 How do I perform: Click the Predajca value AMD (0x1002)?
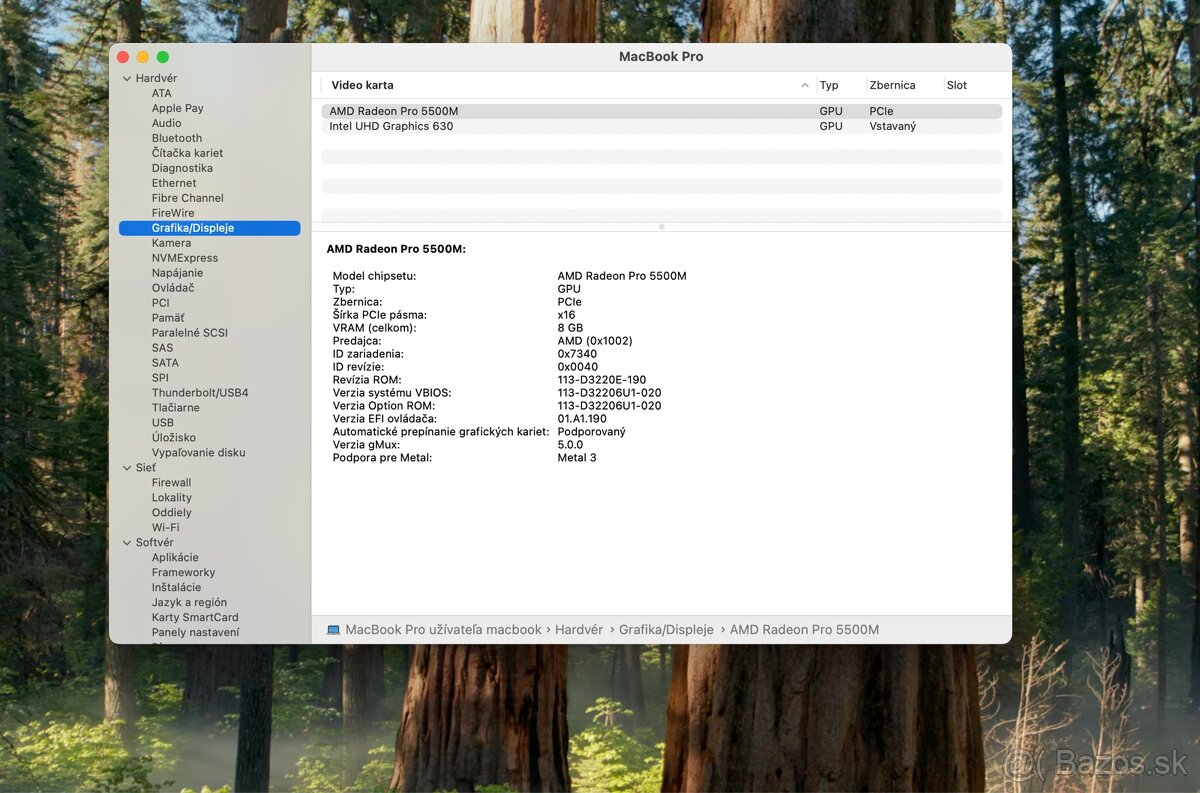point(595,341)
